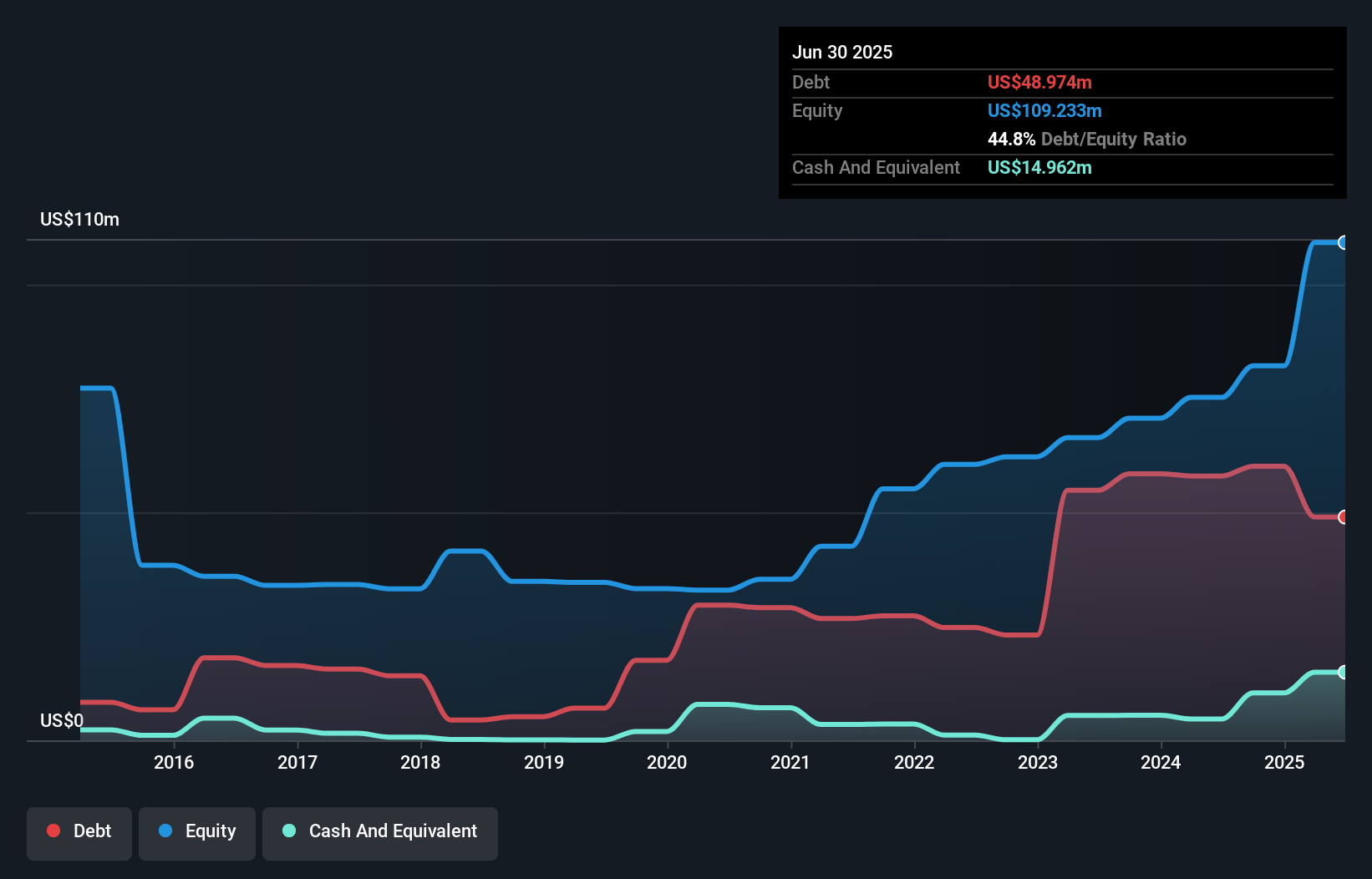Select the red Debt endpoint marker on chart
The height and width of the screenshot is (879, 1372).
tap(1343, 517)
